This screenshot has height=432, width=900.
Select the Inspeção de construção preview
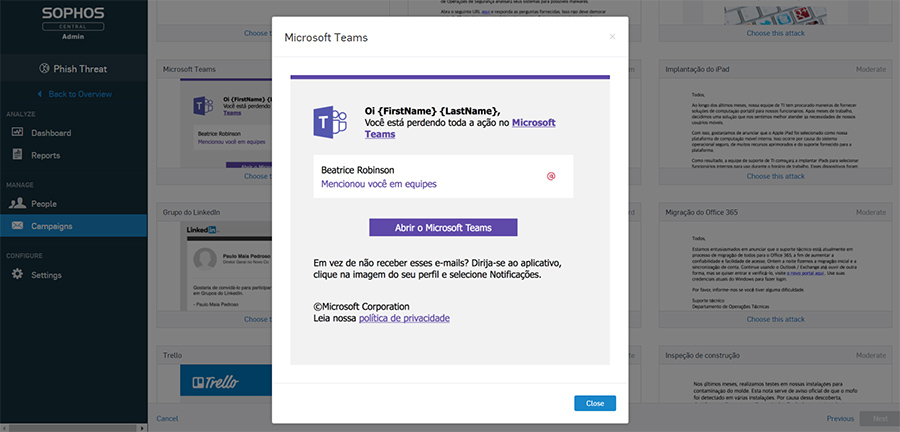click(775, 386)
